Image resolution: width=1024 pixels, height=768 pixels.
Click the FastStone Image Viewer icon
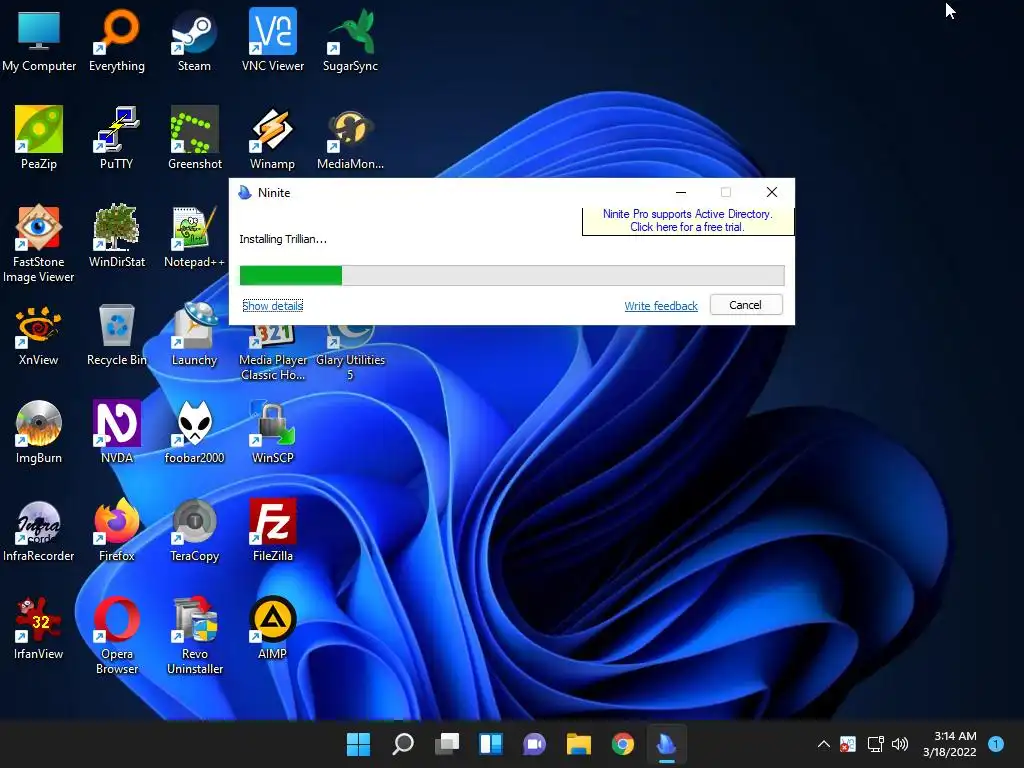39,244
